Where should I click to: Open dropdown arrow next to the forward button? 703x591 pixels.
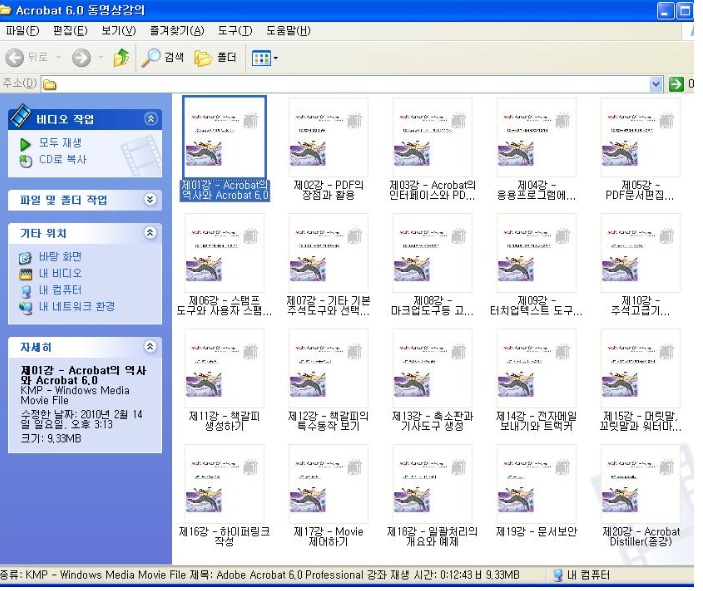coord(100,57)
